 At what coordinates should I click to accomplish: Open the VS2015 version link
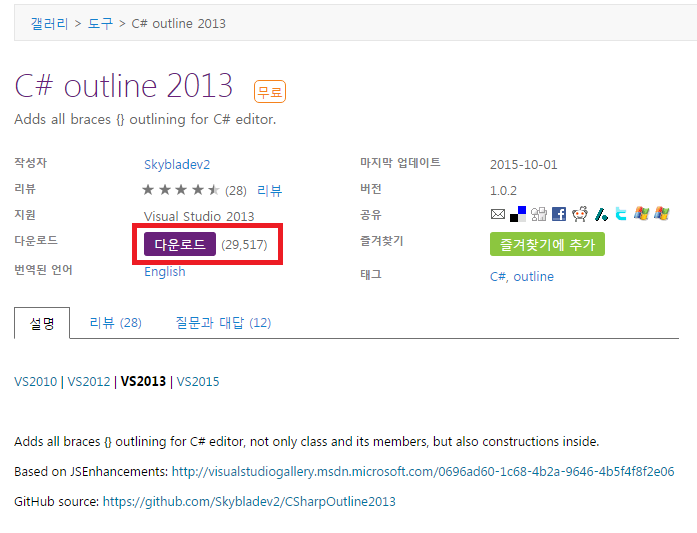[x=198, y=381]
